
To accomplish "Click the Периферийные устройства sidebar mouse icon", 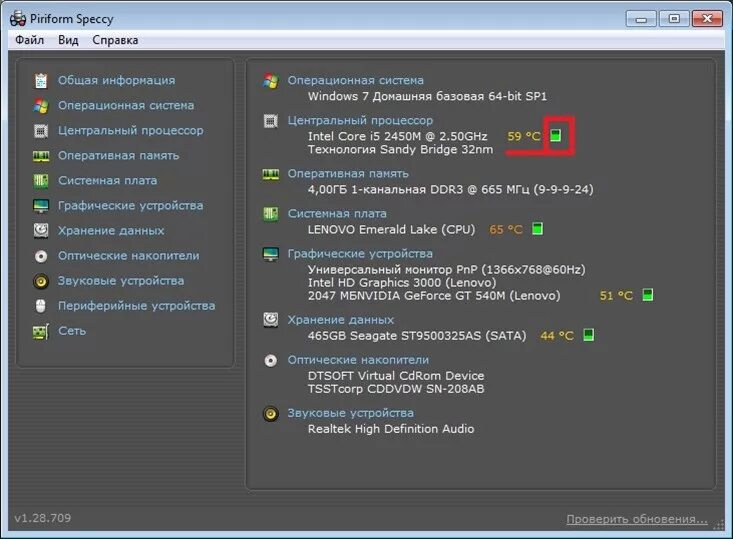I will click(x=41, y=306).
